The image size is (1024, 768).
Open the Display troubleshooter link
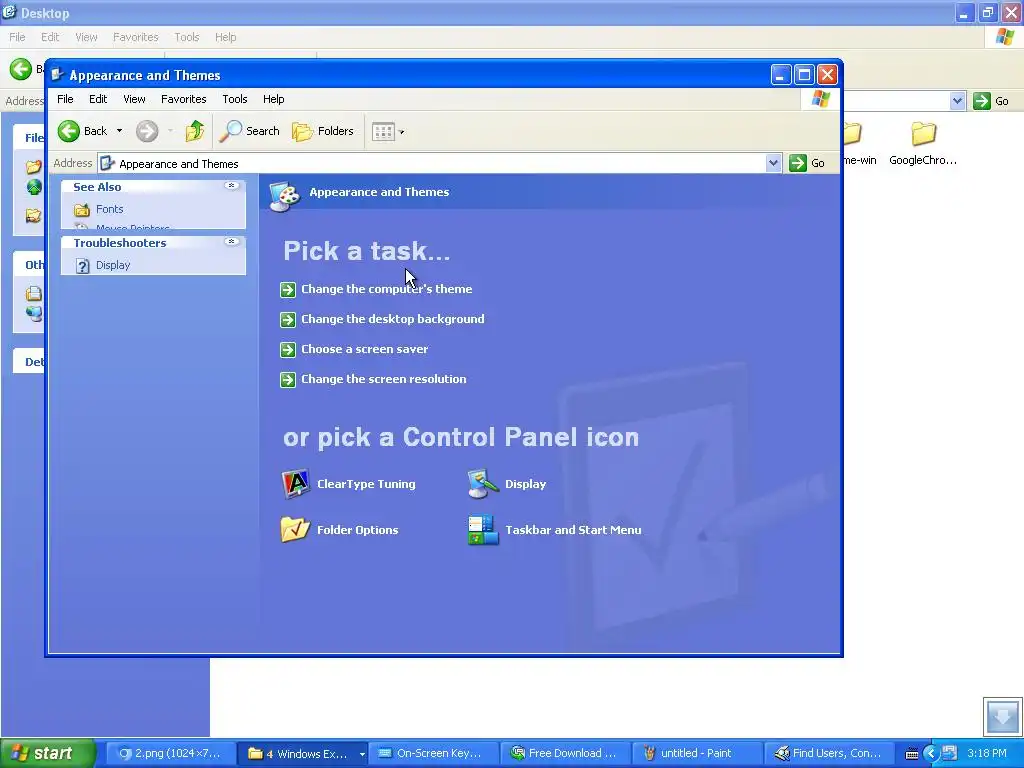(113, 265)
